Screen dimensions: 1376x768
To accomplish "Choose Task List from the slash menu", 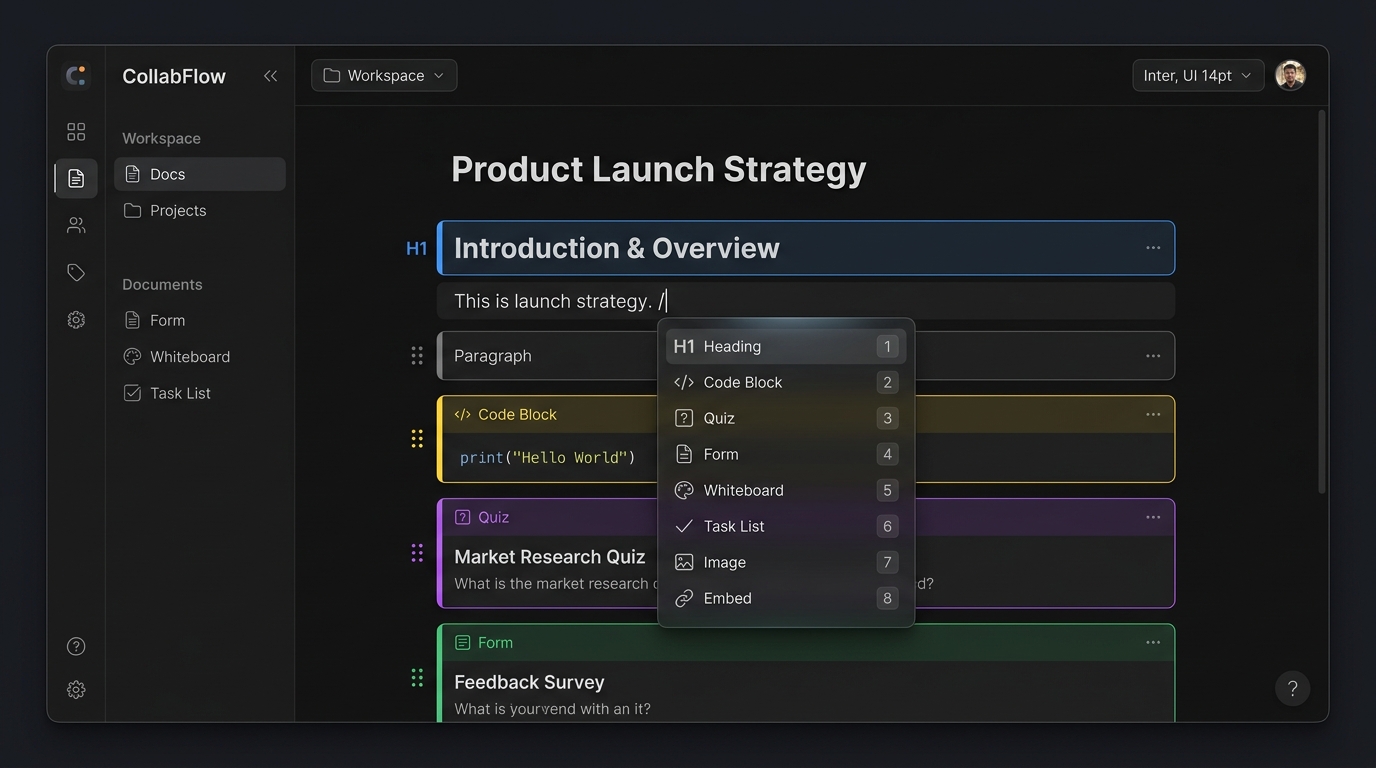I will [x=786, y=527].
